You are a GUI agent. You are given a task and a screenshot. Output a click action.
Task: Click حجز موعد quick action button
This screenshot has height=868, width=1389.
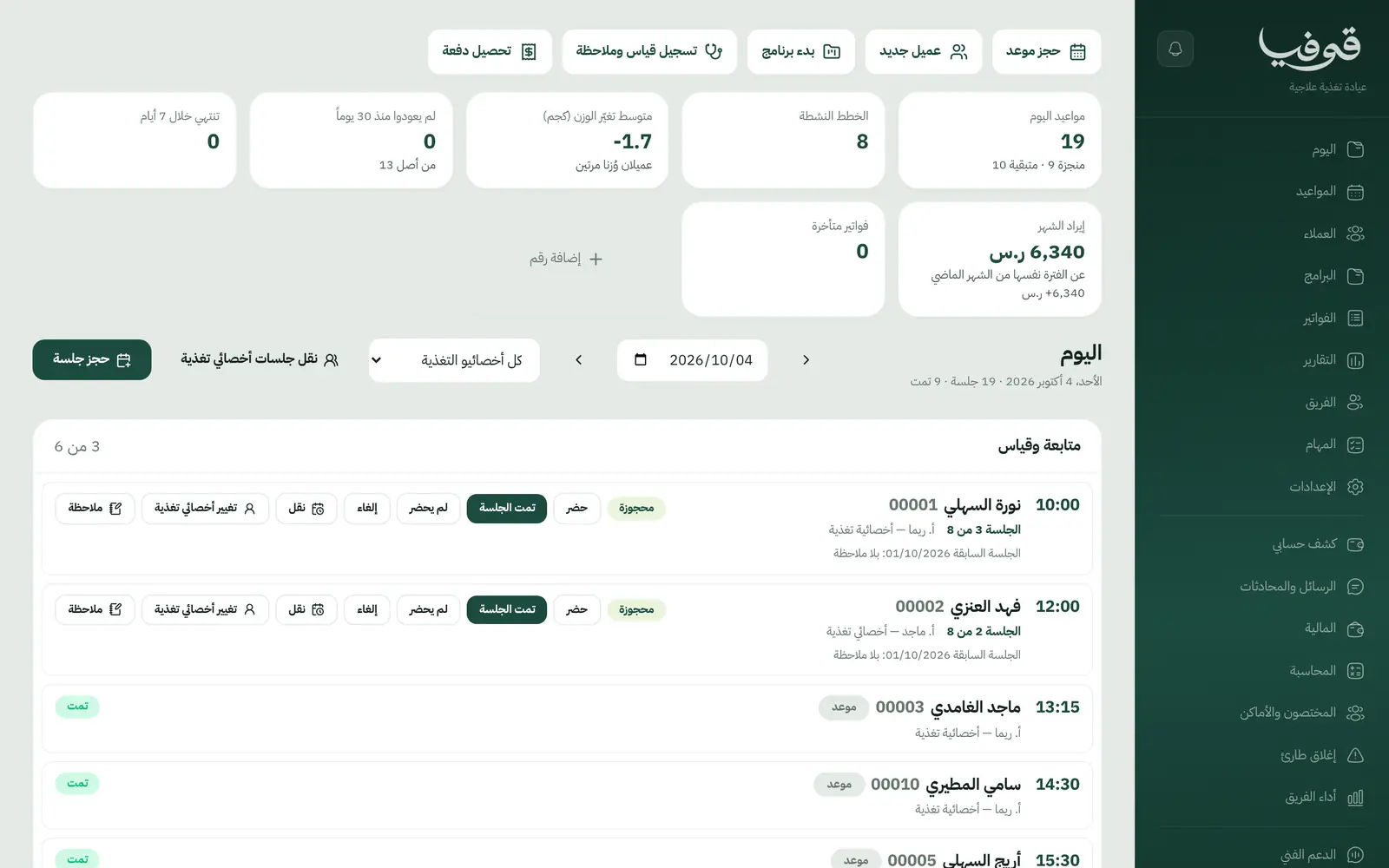pyautogui.click(x=1046, y=51)
